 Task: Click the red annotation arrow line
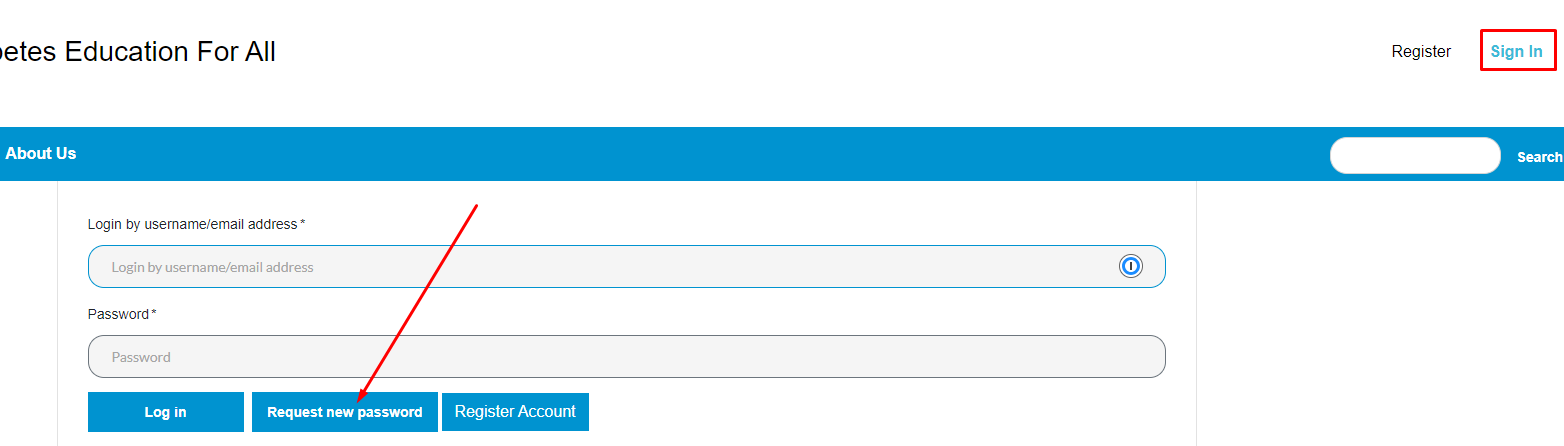(x=420, y=299)
